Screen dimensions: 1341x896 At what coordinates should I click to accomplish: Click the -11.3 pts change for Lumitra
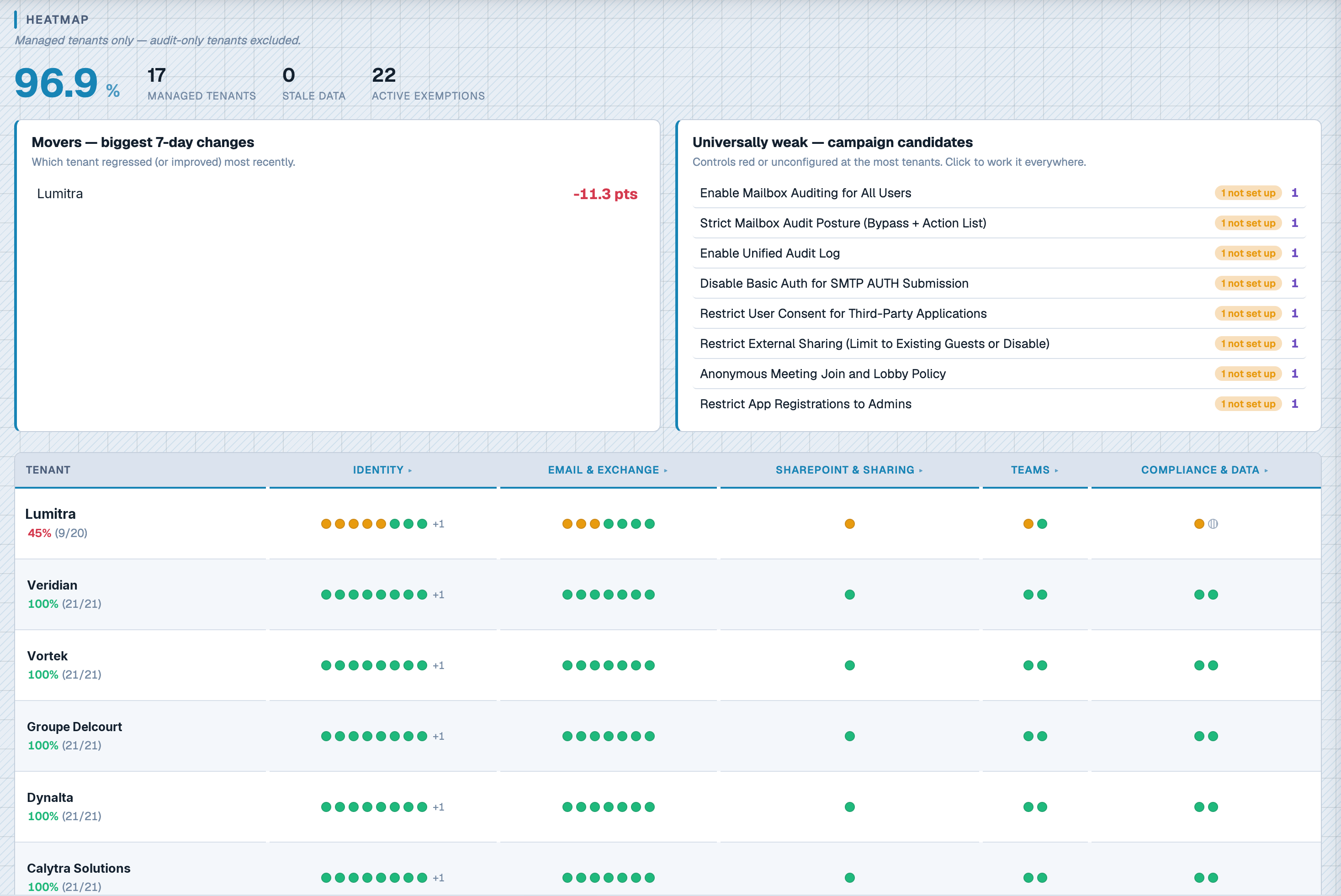click(x=605, y=194)
